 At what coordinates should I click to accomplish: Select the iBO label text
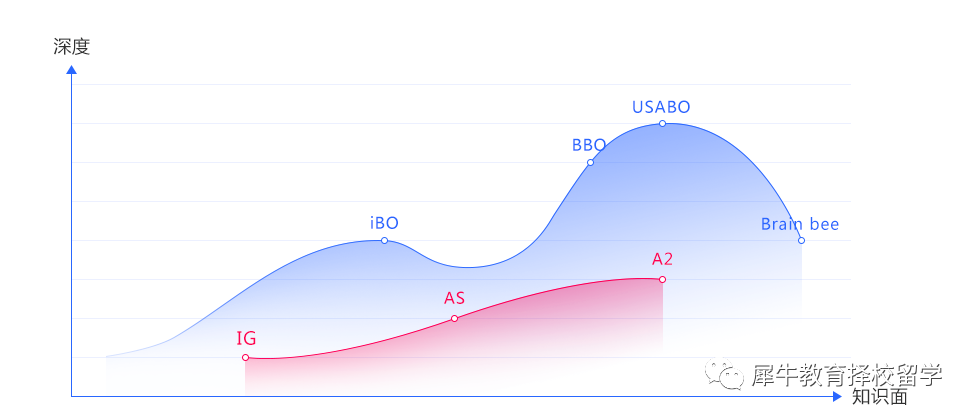[384, 223]
